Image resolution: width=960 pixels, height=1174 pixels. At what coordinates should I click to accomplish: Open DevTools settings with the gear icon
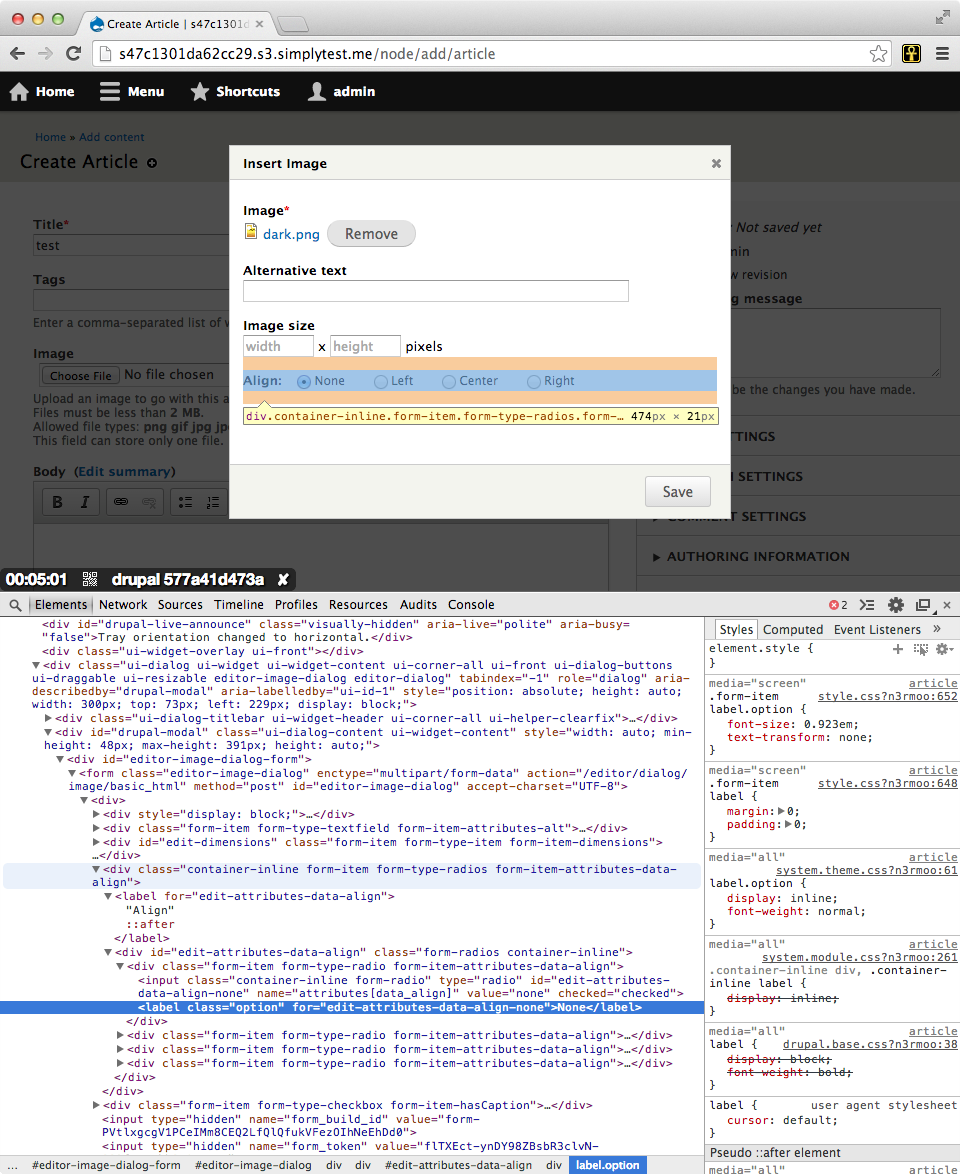895,604
